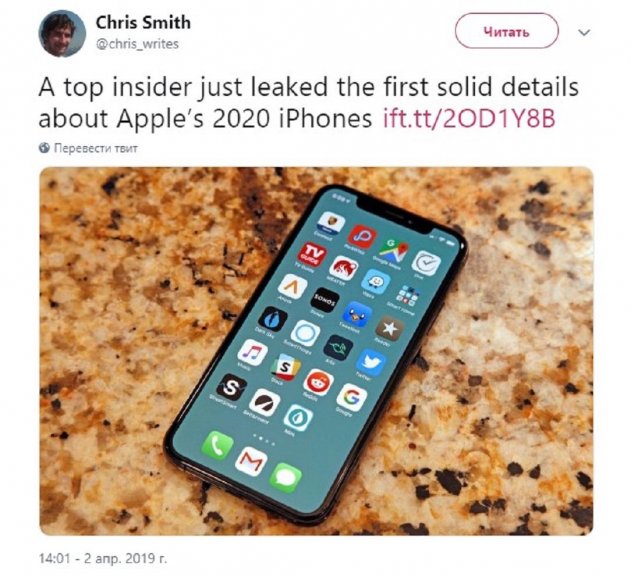Viewport: 631px width, 577px height.
Task: Click the Читать follow button
Action: [x=506, y=31]
